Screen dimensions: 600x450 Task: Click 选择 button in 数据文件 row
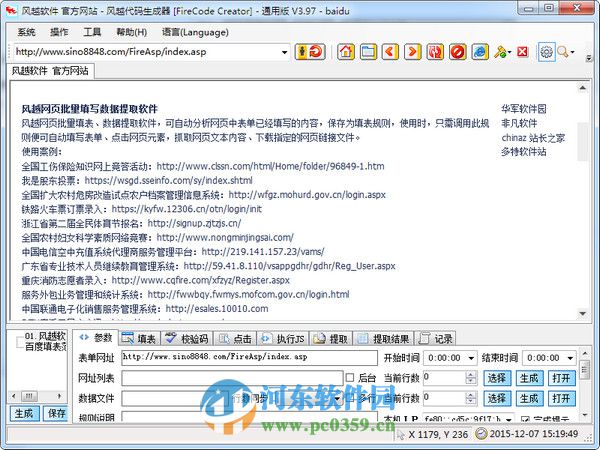click(497, 398)
